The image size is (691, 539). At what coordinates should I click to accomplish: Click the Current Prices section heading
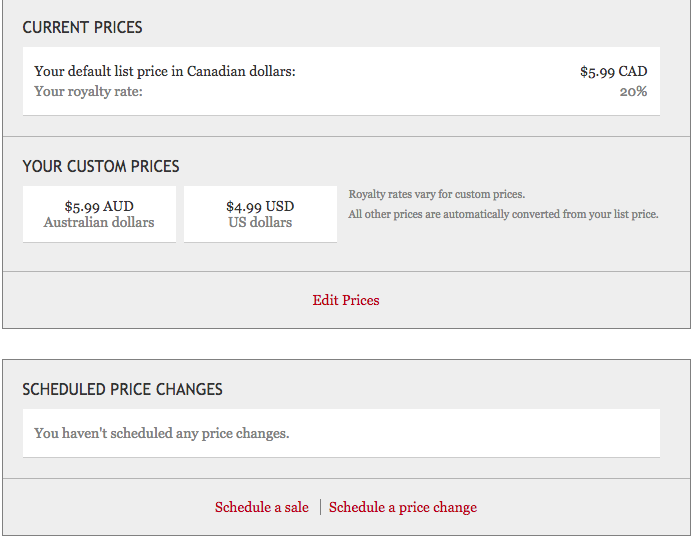82,27
